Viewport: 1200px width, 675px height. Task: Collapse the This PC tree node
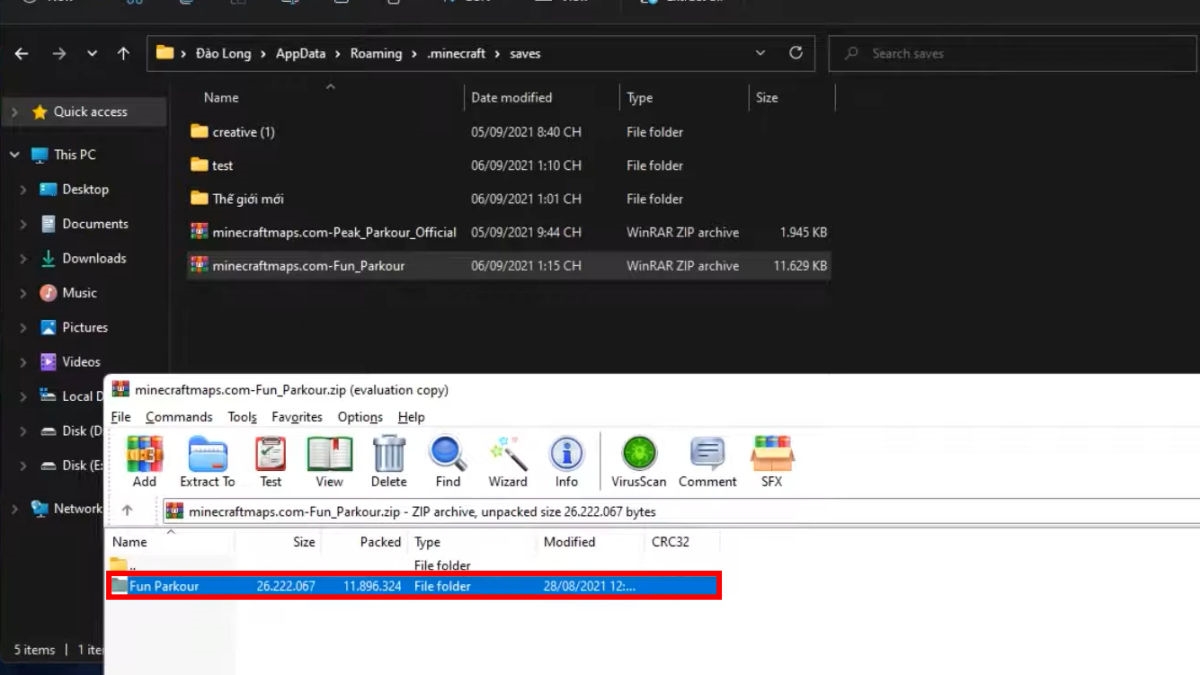pos(14,155)
